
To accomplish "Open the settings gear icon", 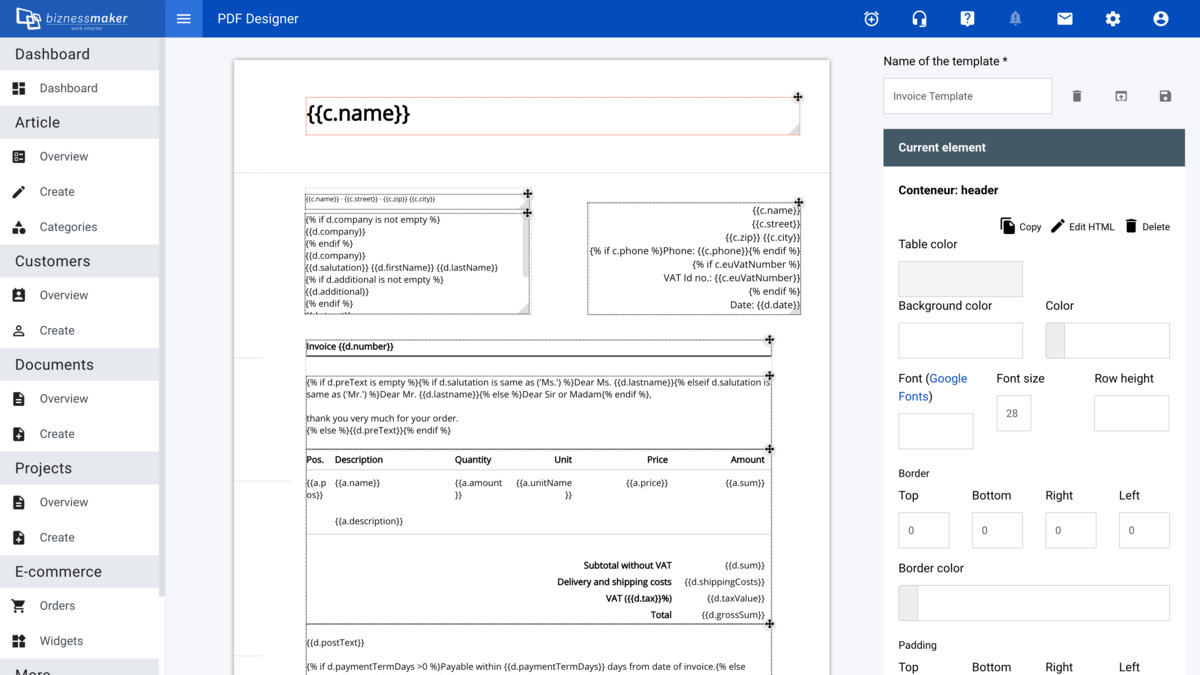I will coord(1112,19).
